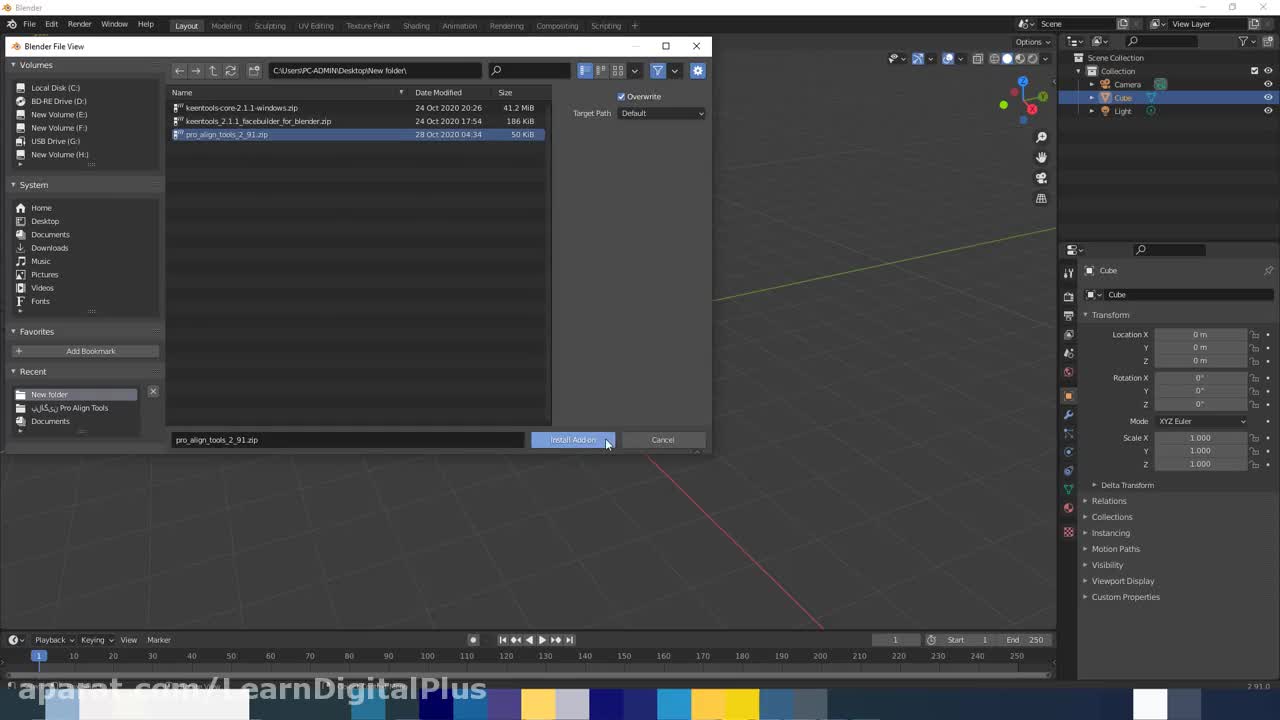
Task: Open the Edit menu
Action: [51, 24]
